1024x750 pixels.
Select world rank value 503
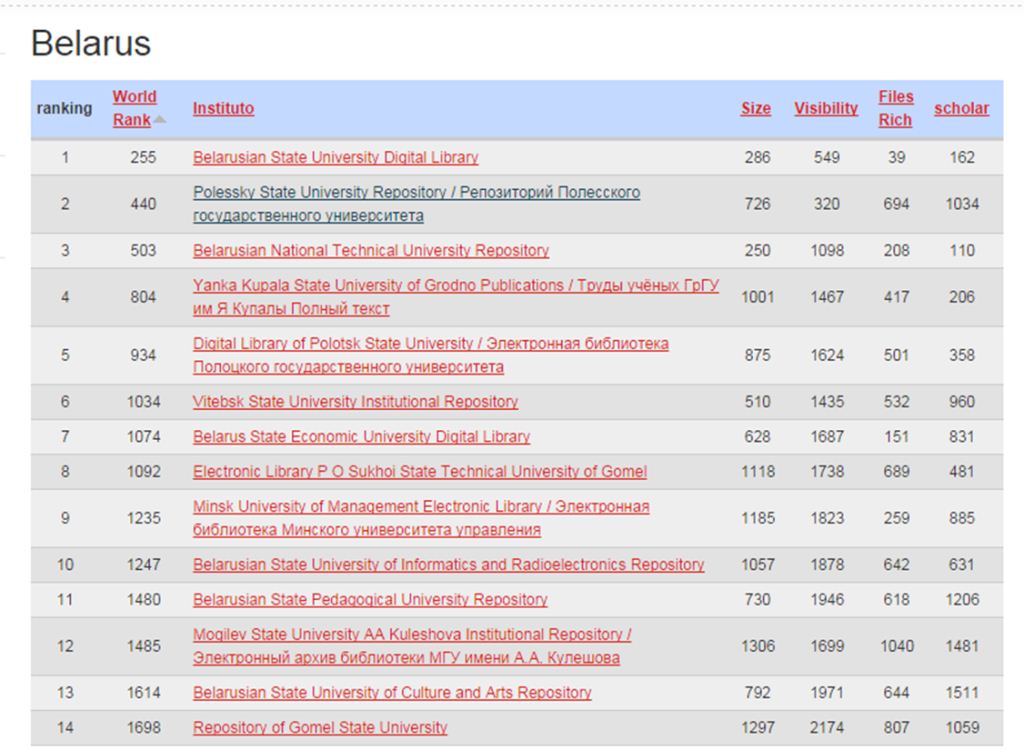pyautogui.click(x=143, y=251)
